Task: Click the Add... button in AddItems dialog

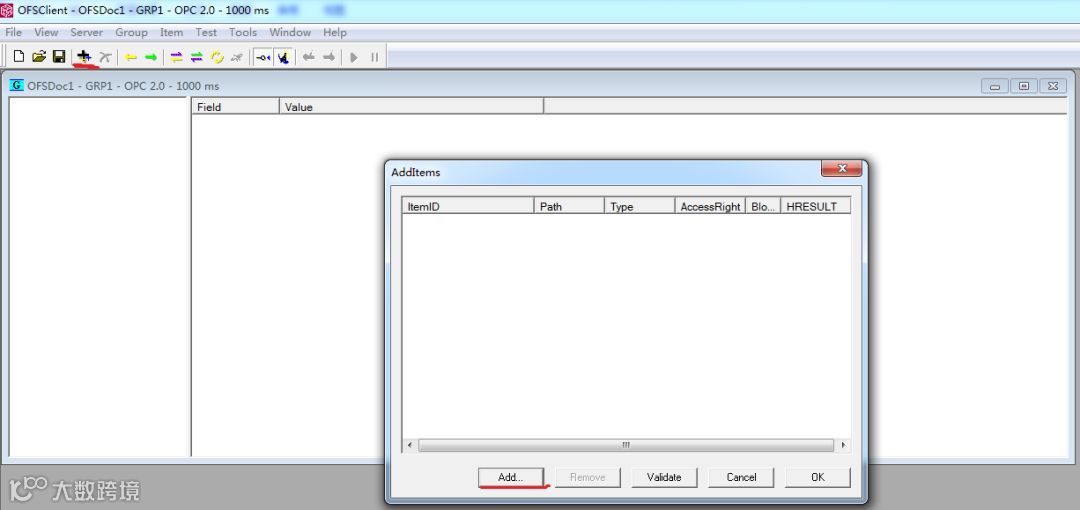Action: (x=510, y=477)
